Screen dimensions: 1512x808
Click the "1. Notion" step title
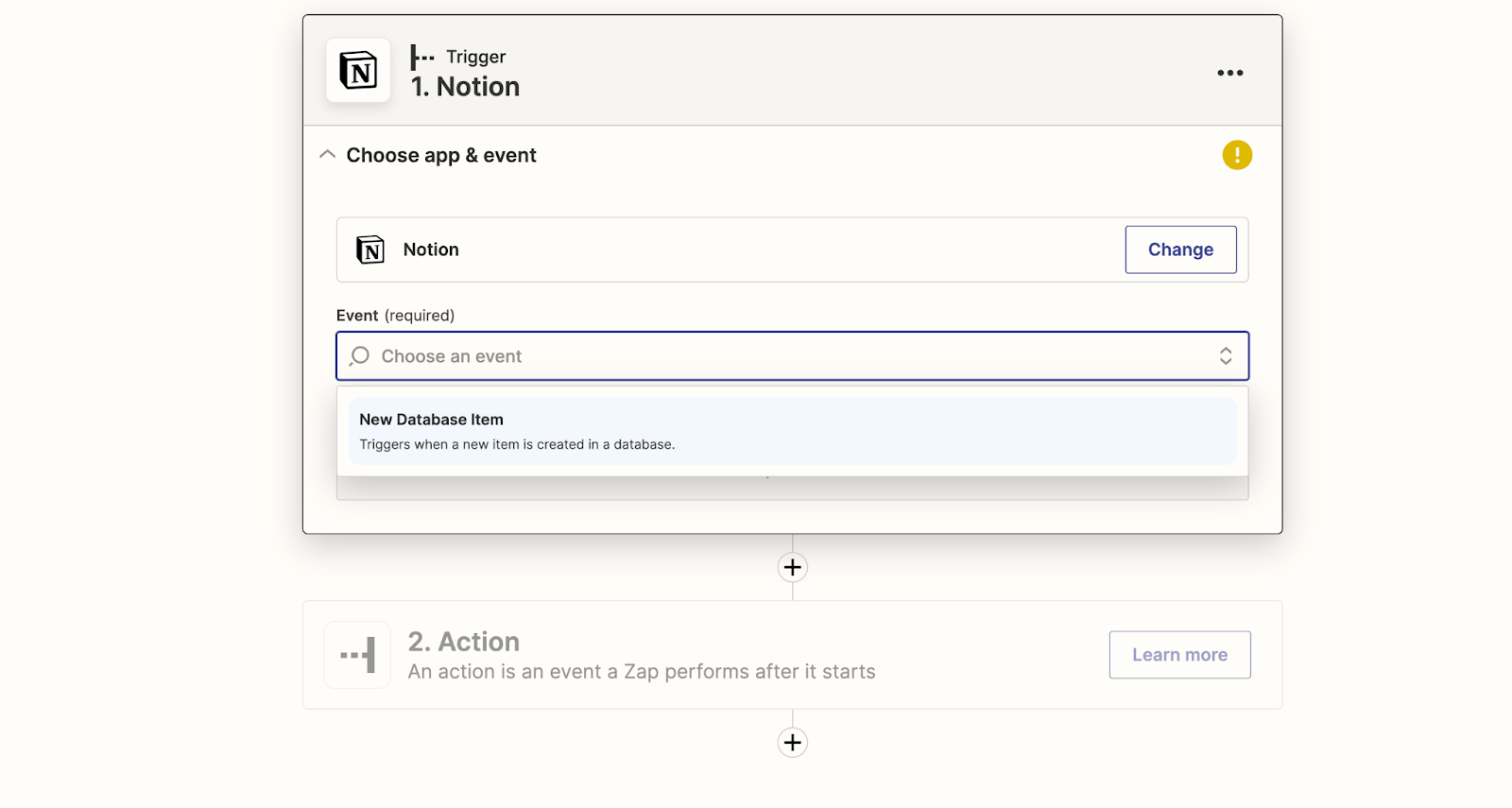tap(465, 87)
